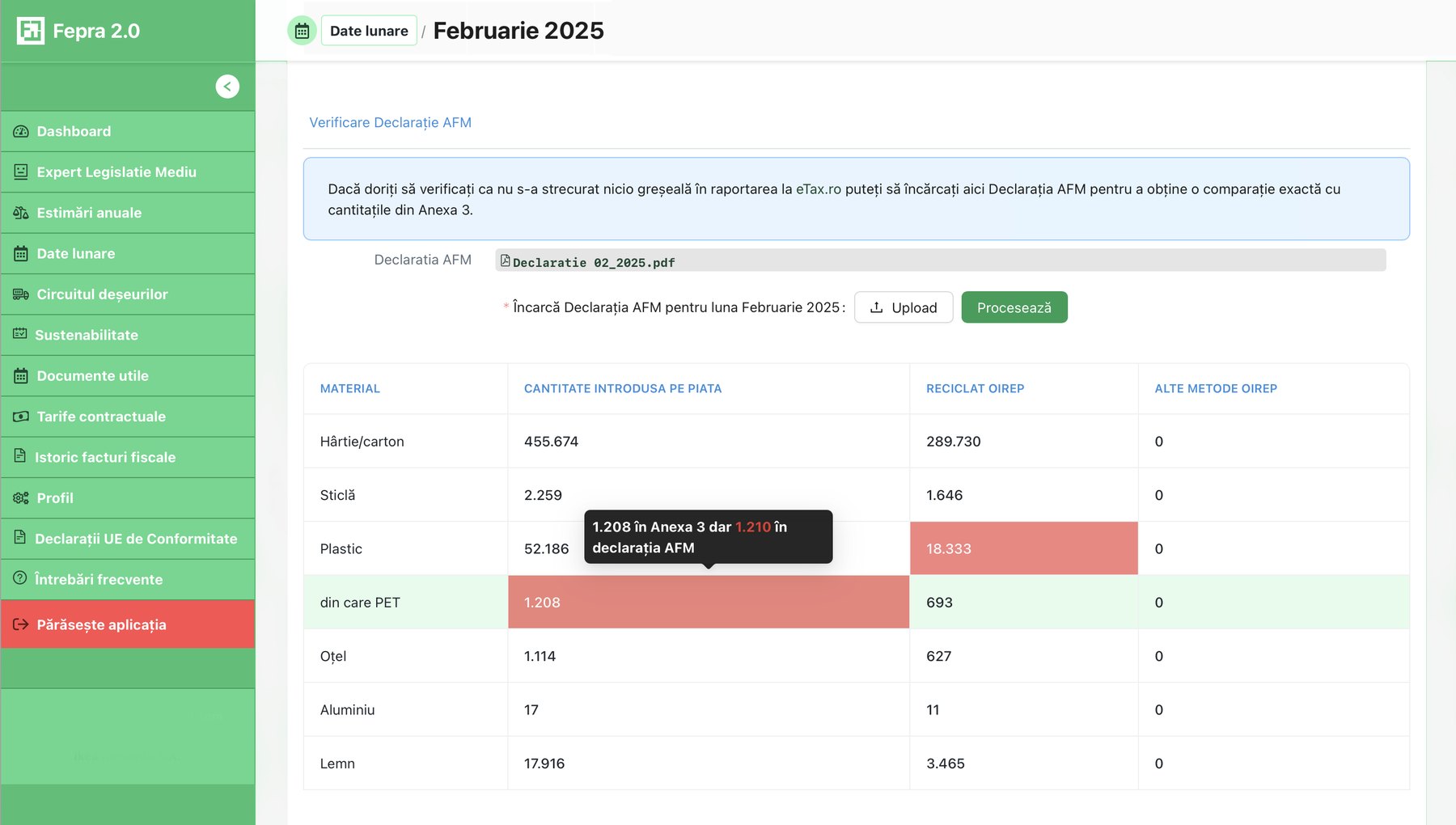1456x825 pixels.
Task: Click the Întrebări frecvente question mark icon
Action: [x=20, y=577]
